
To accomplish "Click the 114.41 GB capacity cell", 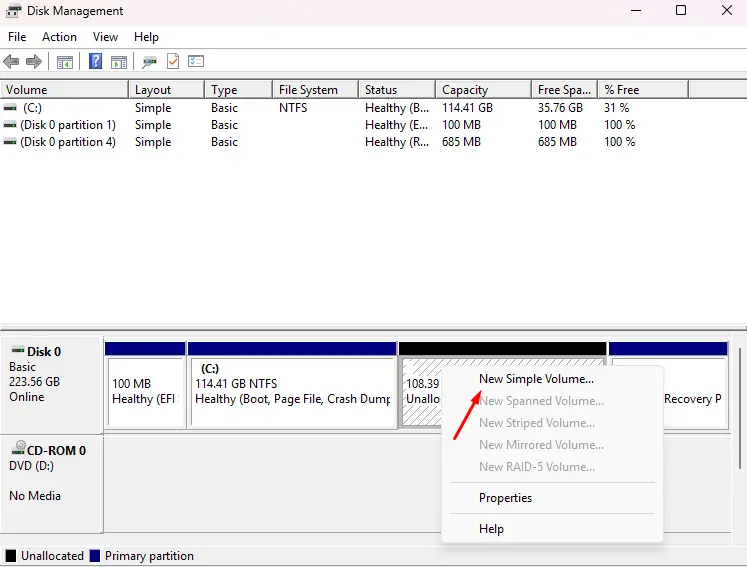I will pos(467,108).
